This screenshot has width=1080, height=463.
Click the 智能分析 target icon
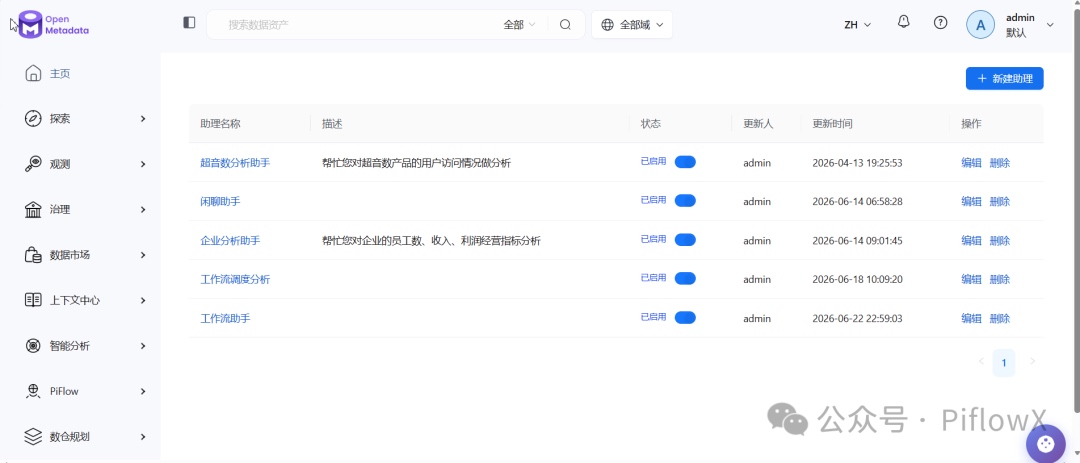pos(33,346)
